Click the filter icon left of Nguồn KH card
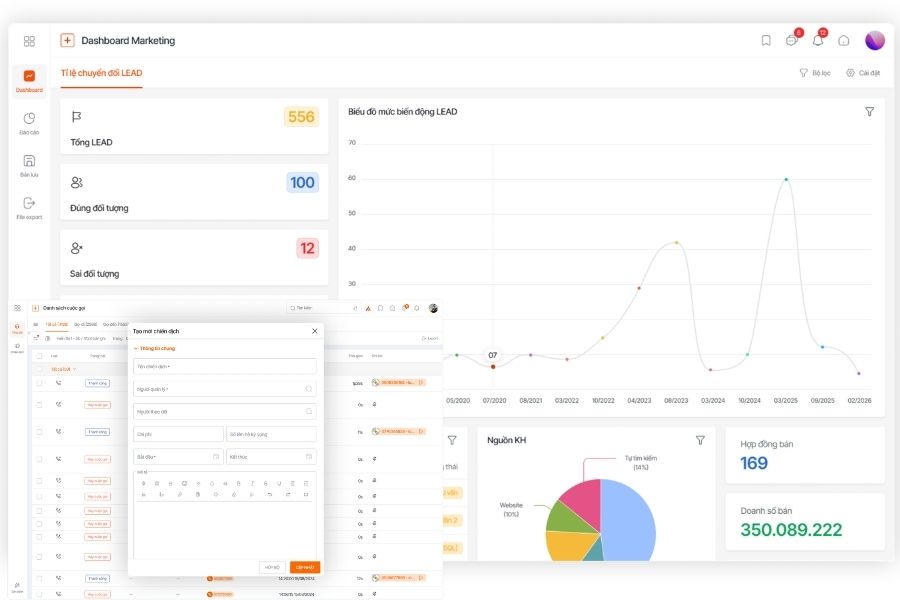 452,440
